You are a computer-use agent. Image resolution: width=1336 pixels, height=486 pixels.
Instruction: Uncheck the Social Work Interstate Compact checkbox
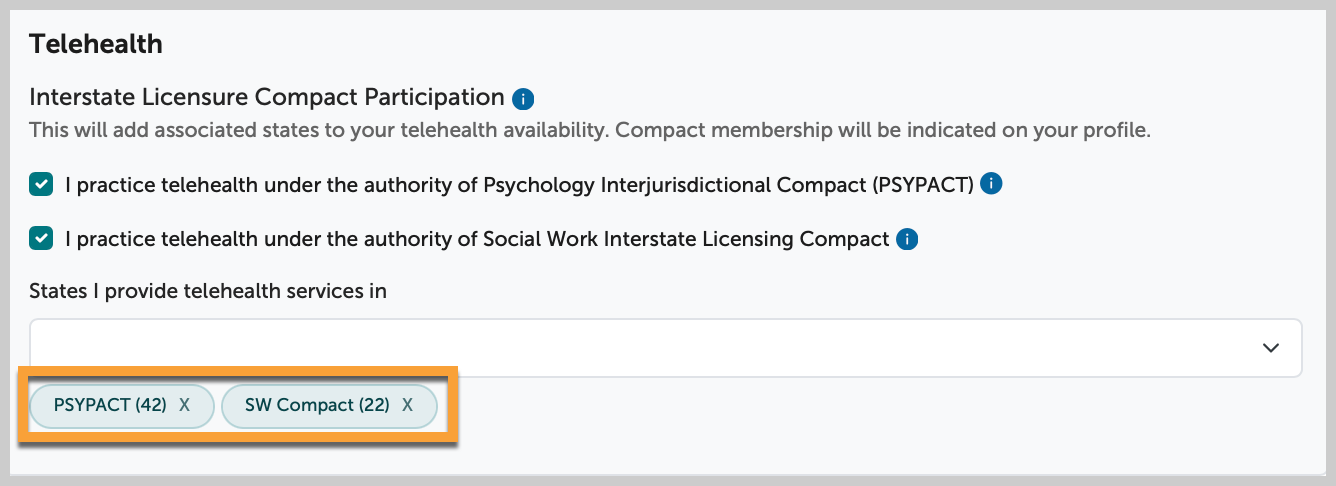[41, 239]
